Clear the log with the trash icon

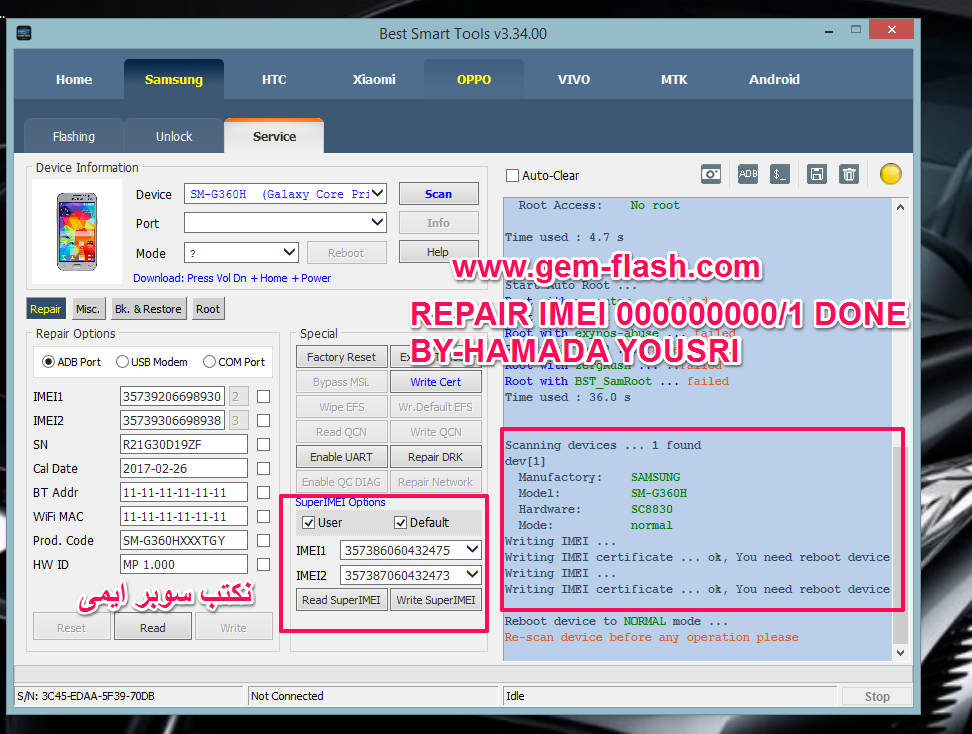849,174
